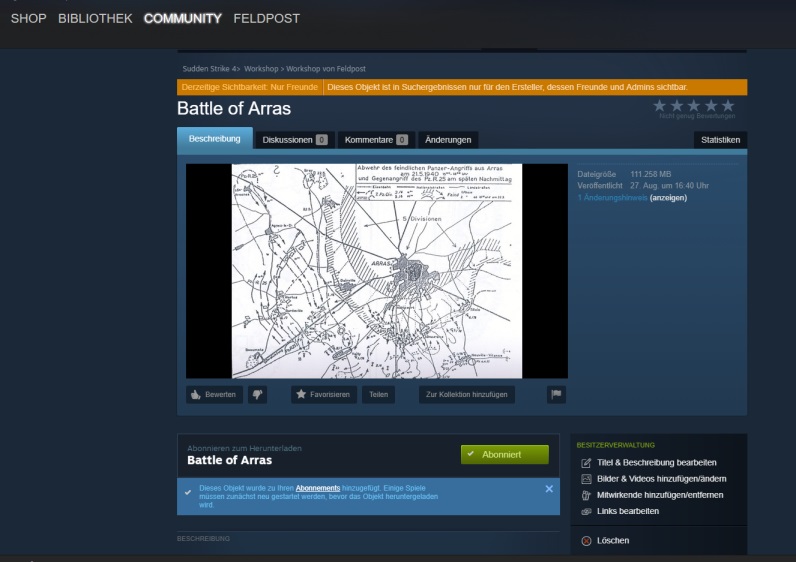This screenshot has width=796, height=562.
Task: Switch to the Kommentare tab
Action: pos(376,140)
